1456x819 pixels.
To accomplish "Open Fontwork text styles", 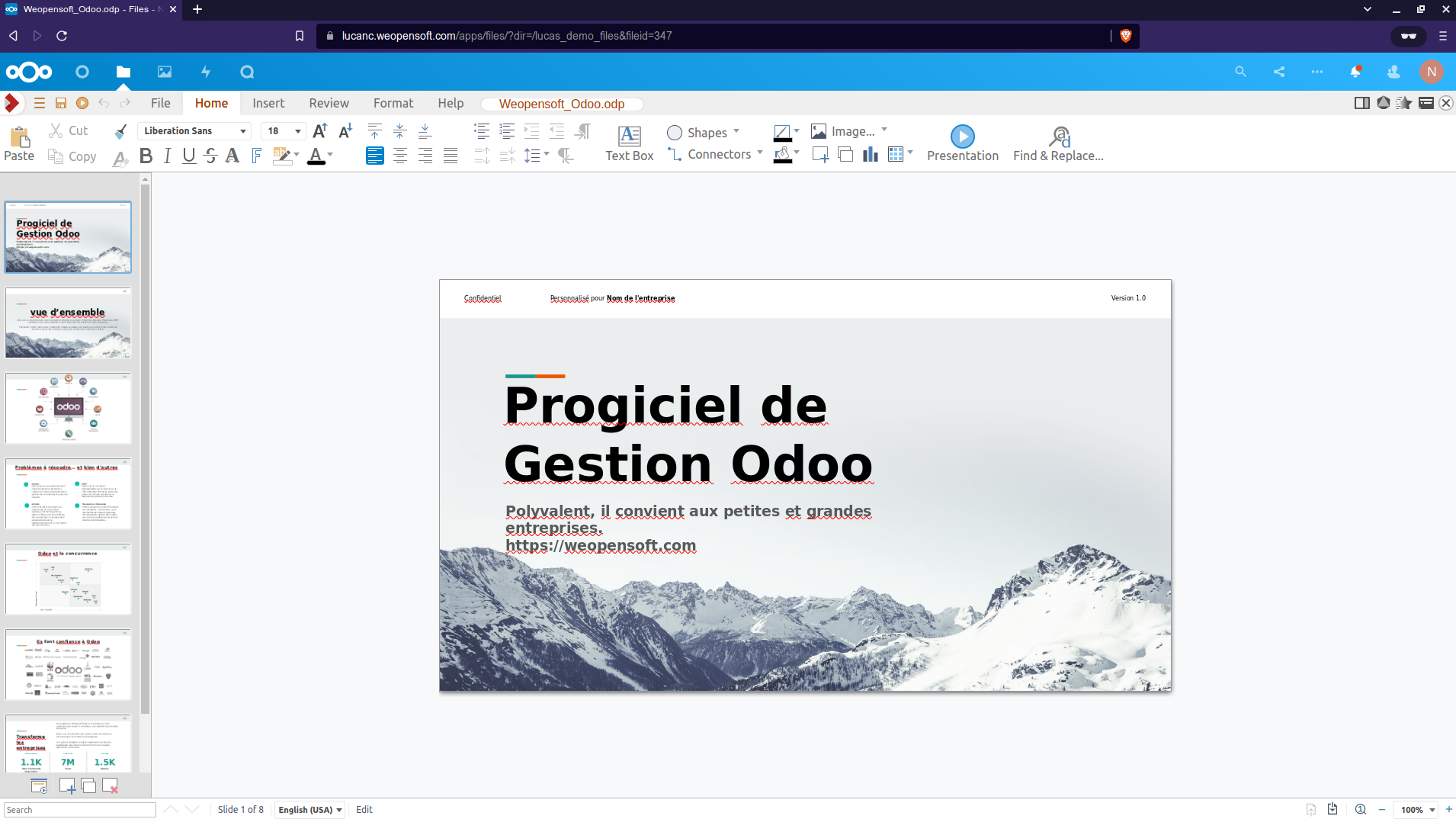I will 256,156.
